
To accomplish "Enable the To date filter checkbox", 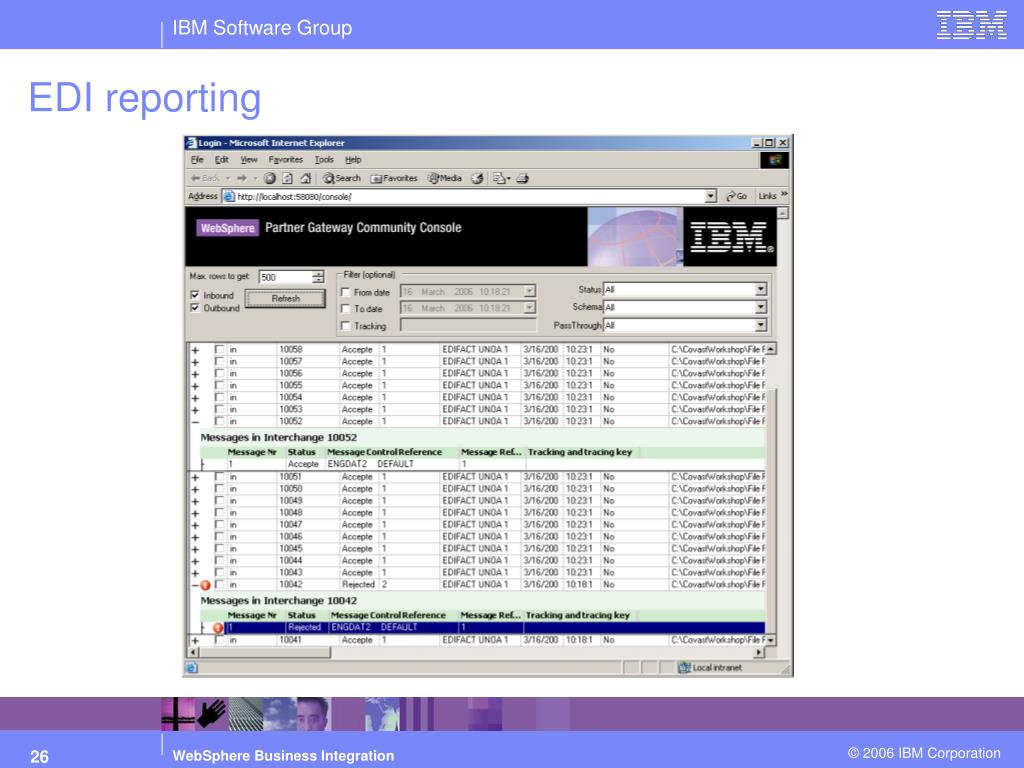I will 346,309.
